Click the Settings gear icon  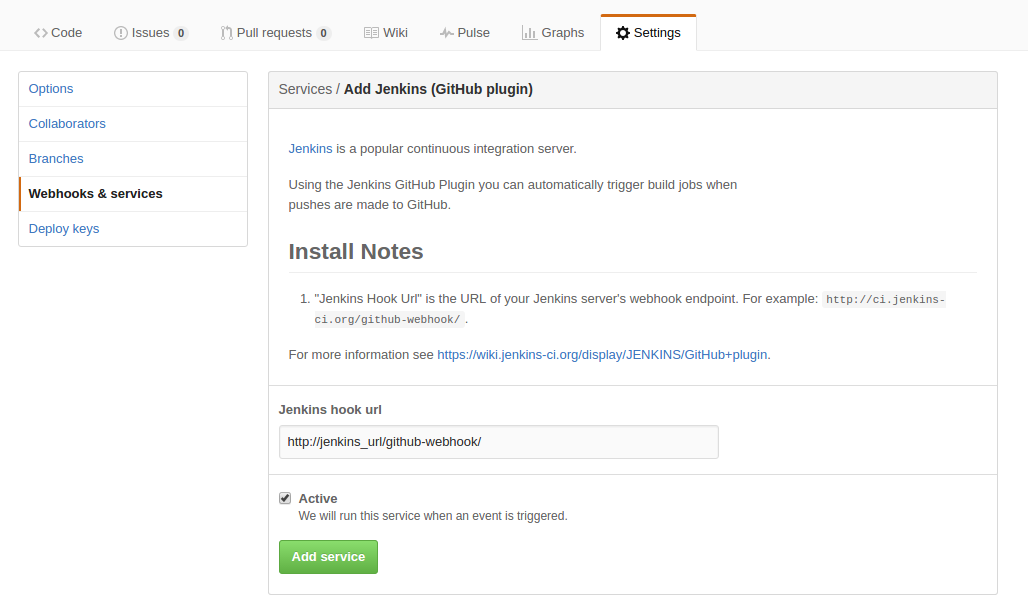coord(623,33)
